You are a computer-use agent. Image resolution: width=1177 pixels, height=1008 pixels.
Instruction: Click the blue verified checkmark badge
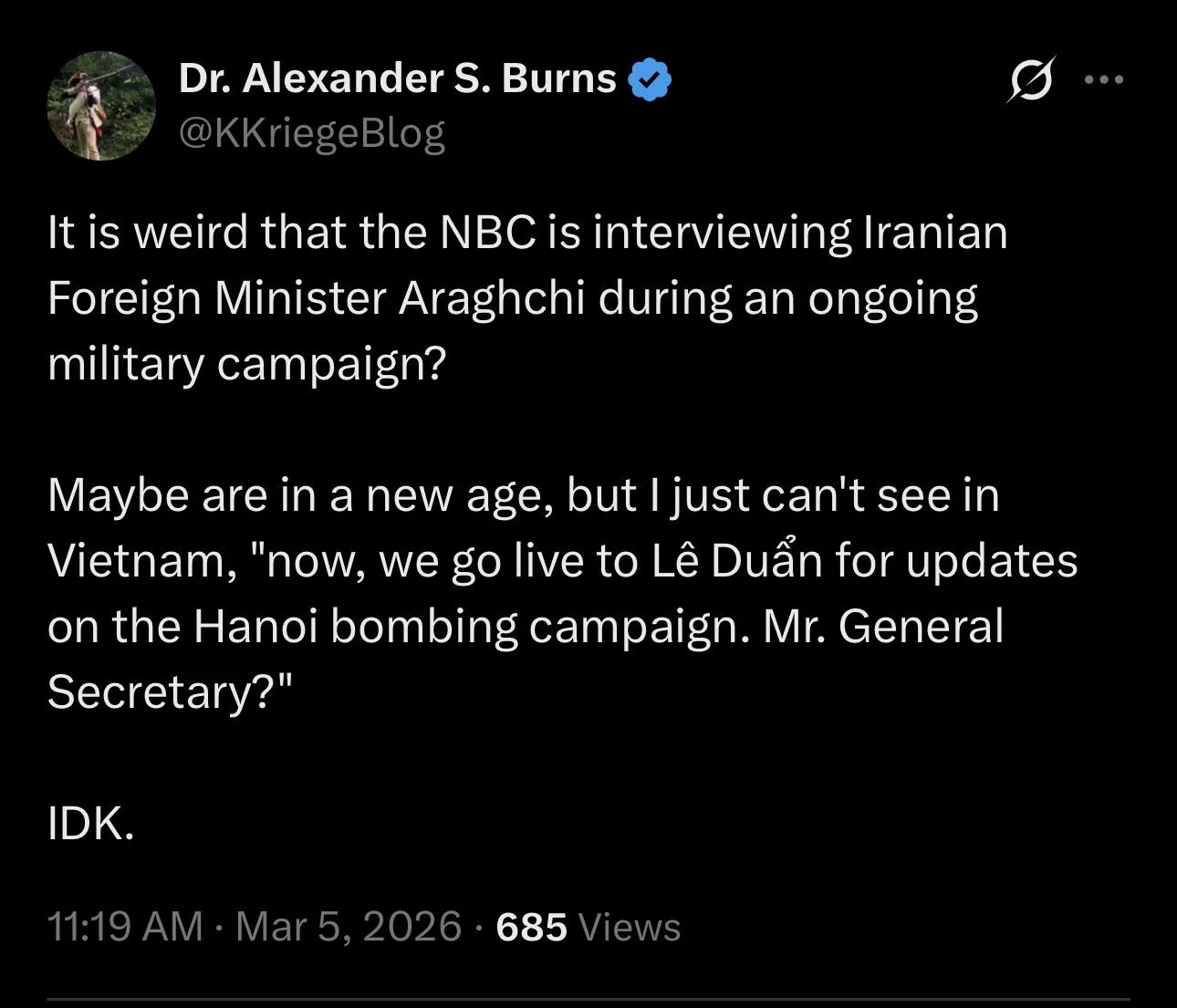[651, 79]
